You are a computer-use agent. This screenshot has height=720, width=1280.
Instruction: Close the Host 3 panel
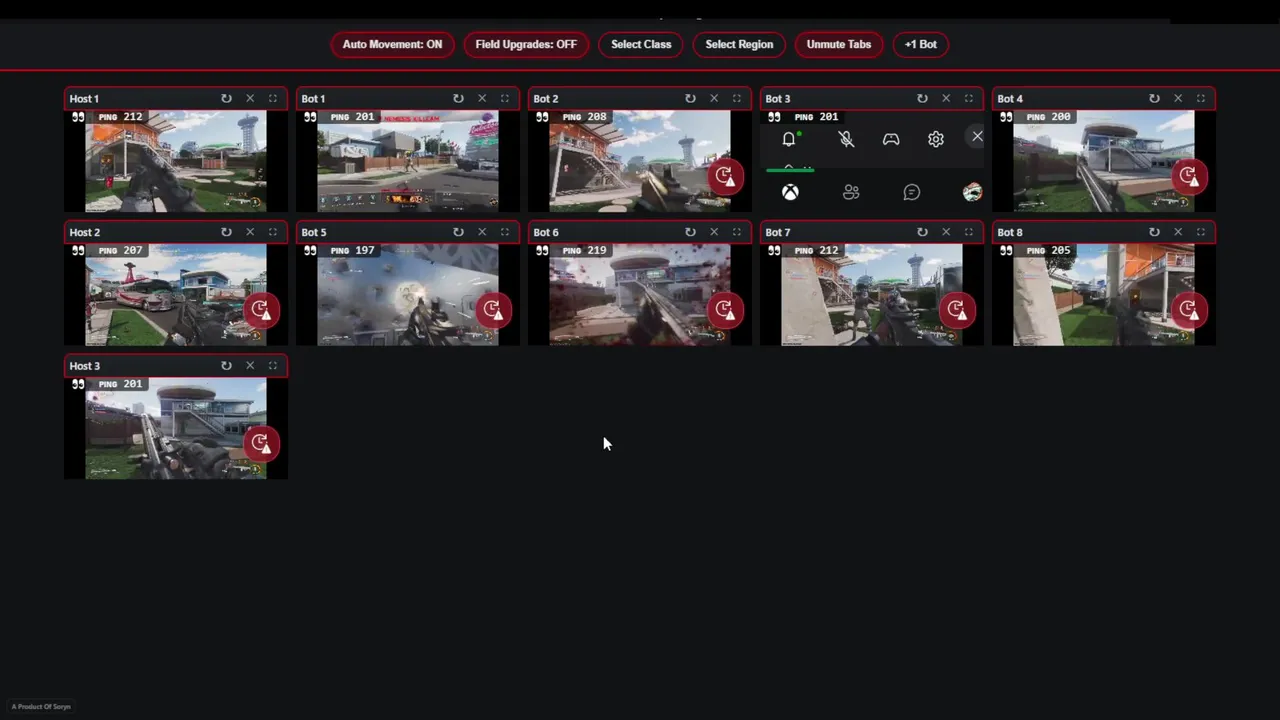(250, 366)
